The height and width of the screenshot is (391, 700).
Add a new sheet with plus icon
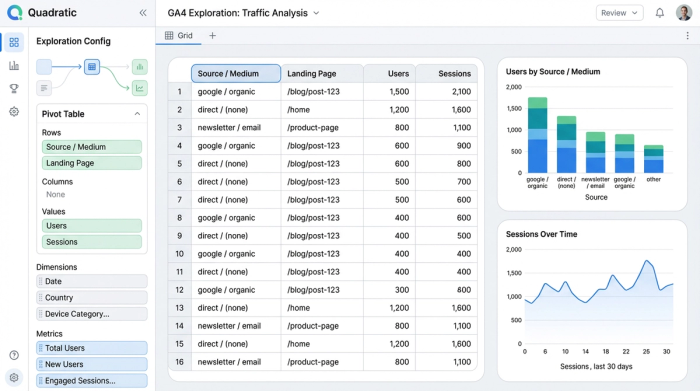(x=212, y=36)
